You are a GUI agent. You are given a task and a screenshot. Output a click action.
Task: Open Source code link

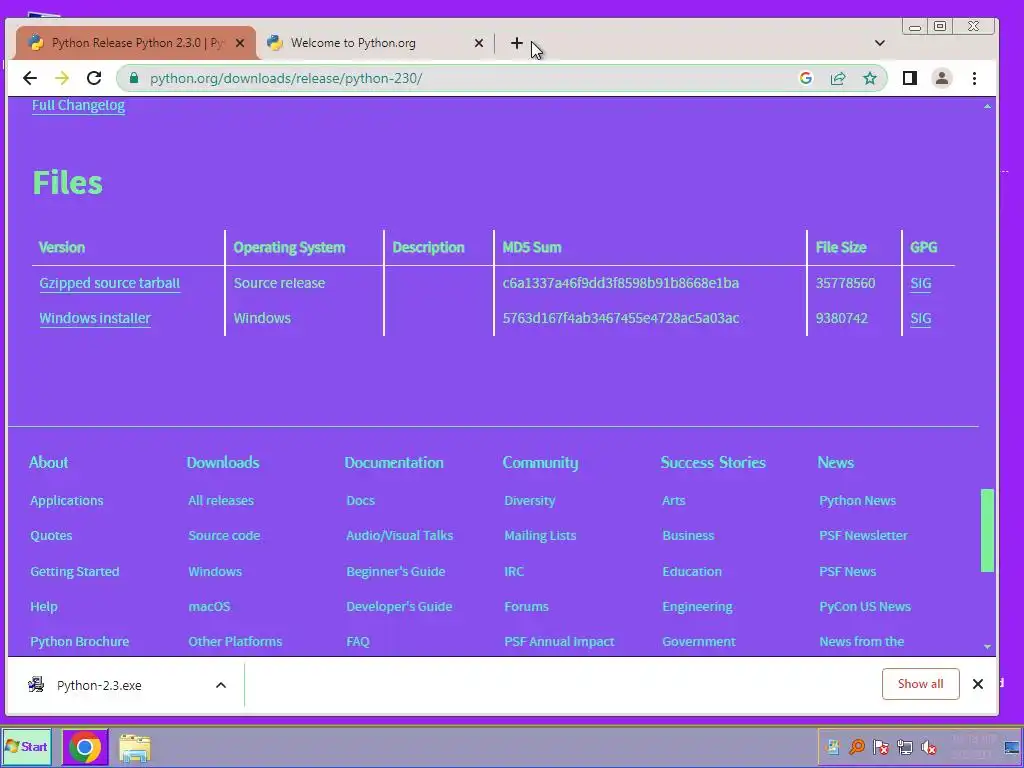(224, 536)
